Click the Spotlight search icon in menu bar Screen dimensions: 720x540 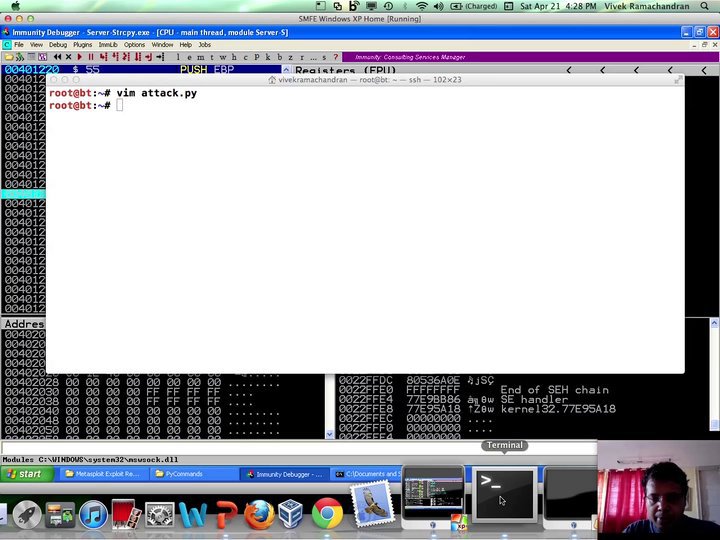(704, 6)
